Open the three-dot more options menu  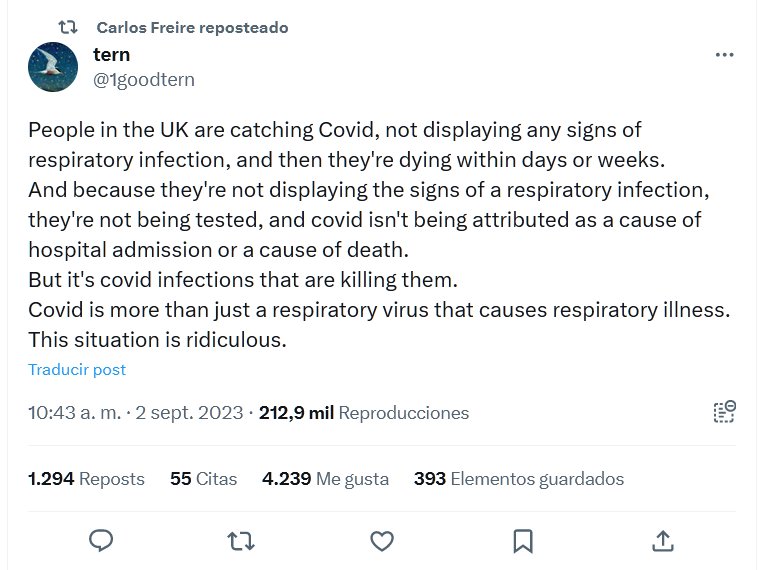(x=725, y=55)
